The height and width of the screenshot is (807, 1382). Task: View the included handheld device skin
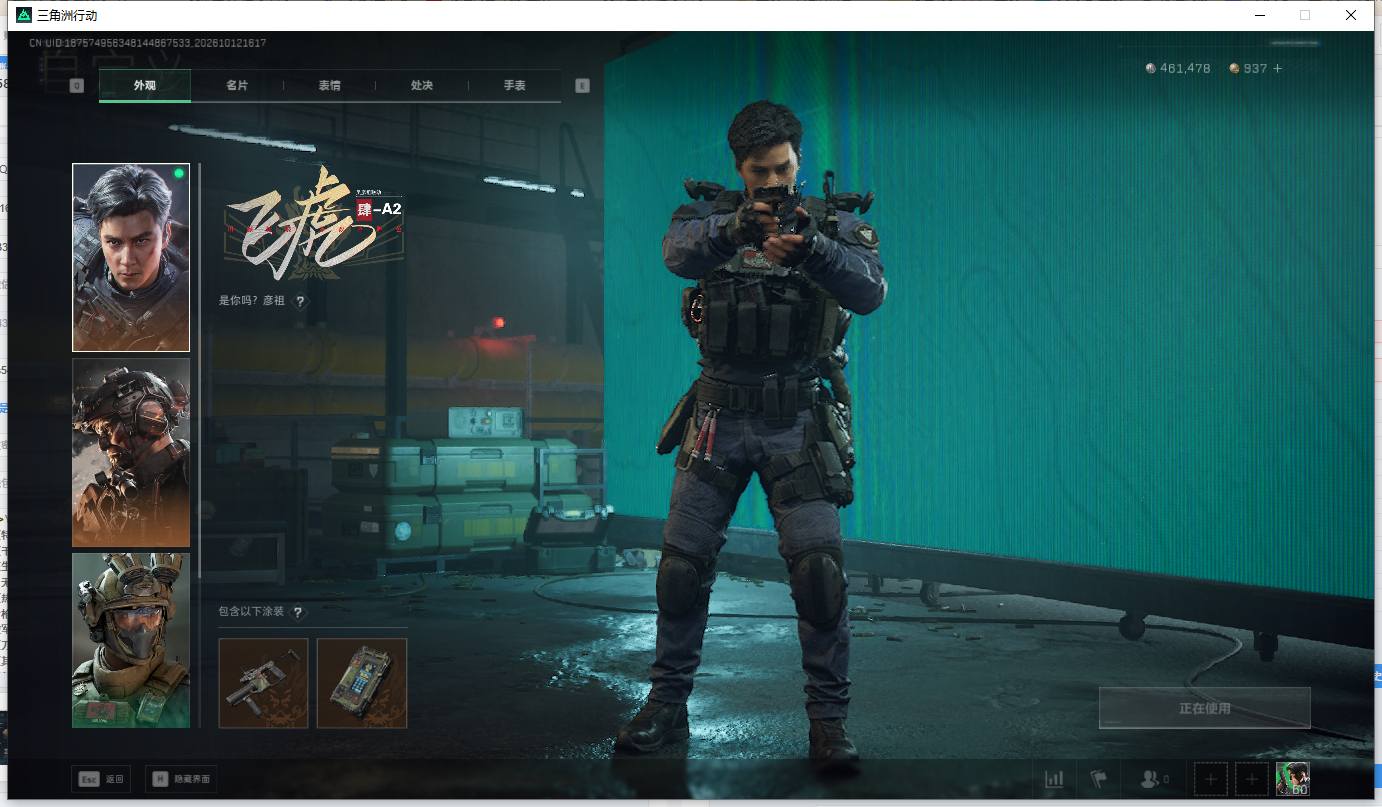(362, 683)
